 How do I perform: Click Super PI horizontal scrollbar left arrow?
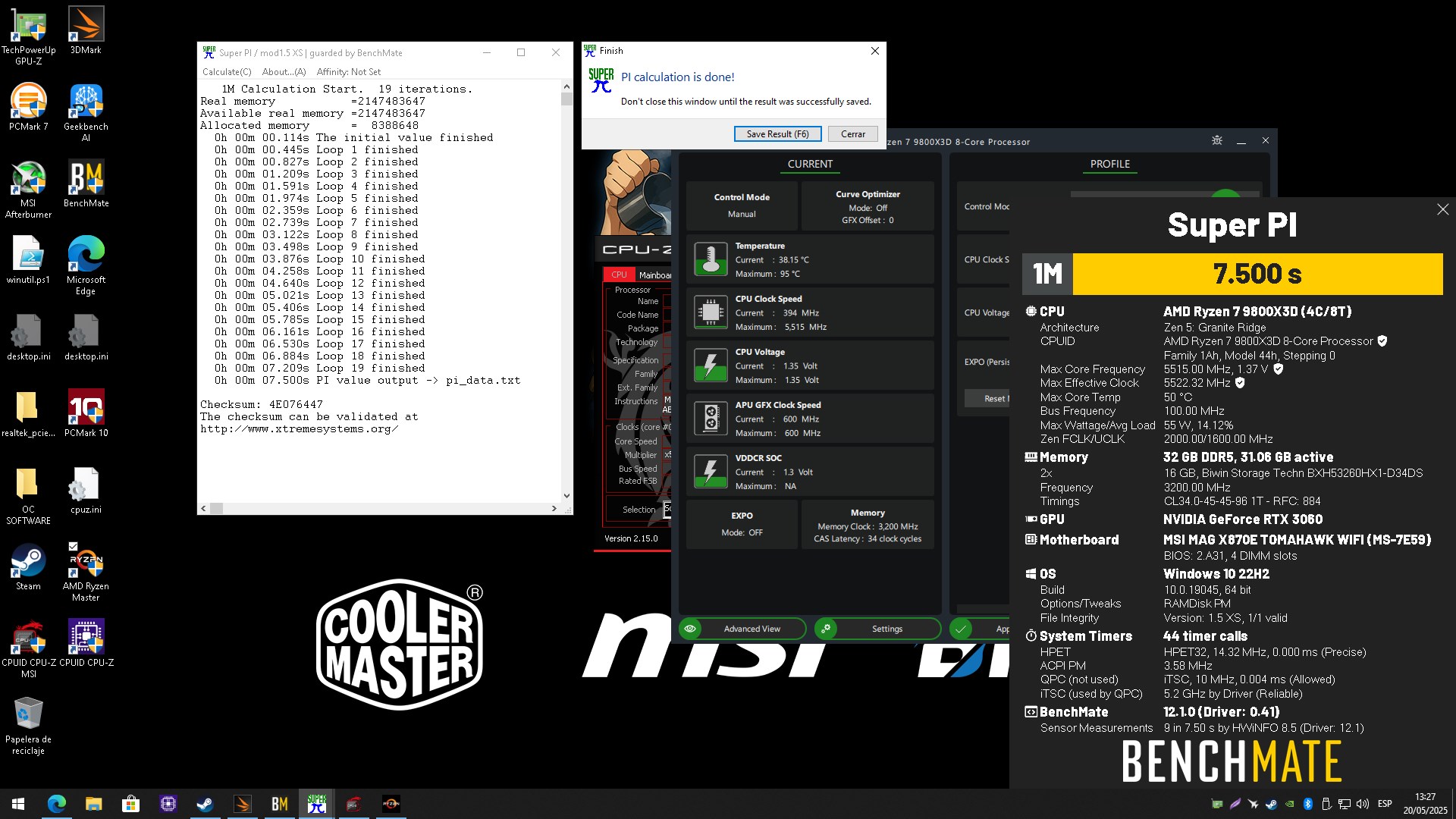203,509
